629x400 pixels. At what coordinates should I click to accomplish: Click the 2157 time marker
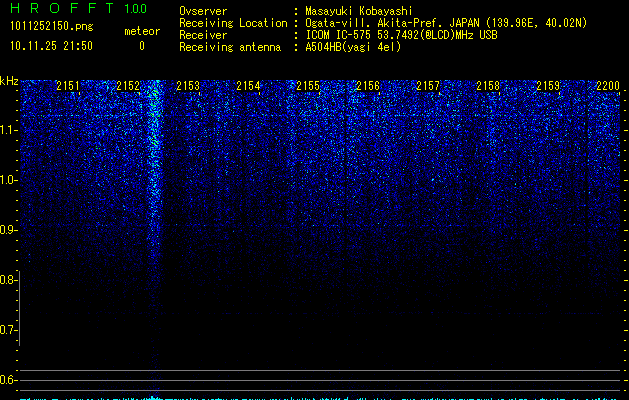(x=428, y=86)
